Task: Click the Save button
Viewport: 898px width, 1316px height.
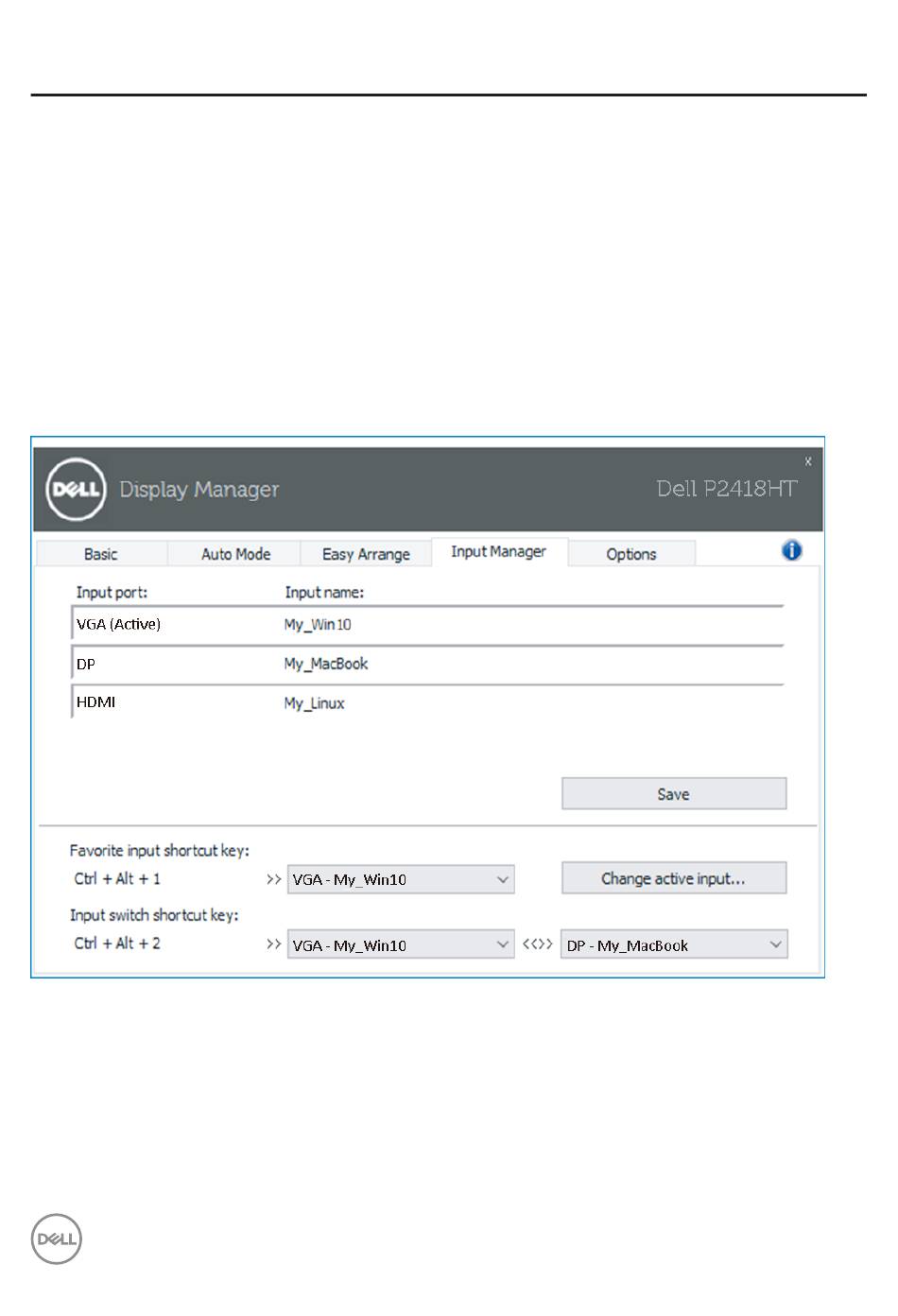Action: click(674, 794)
